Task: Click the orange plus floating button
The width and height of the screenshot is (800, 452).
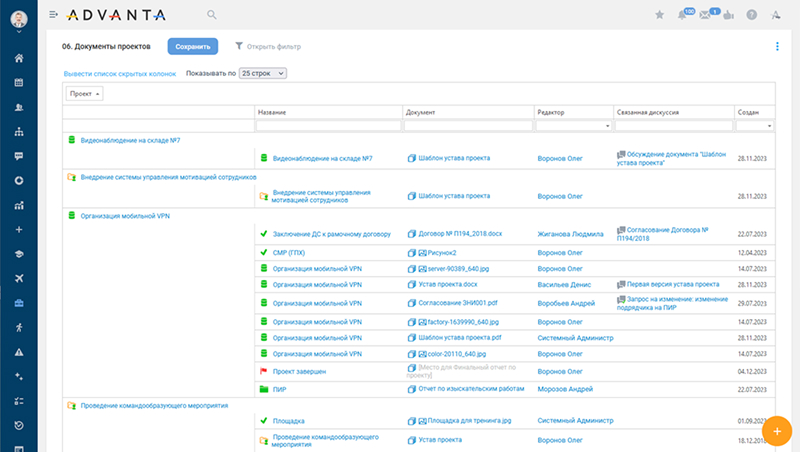Action: coord(777,429)
